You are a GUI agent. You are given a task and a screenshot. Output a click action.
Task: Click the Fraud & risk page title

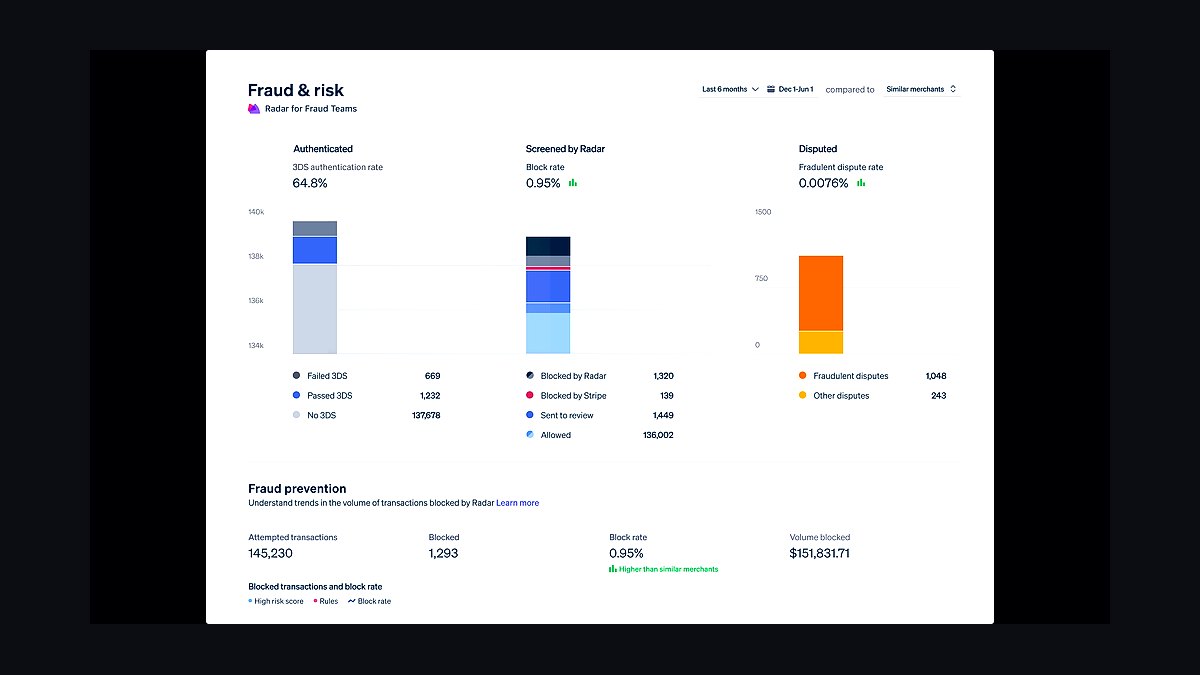click(x=296, y=90)
